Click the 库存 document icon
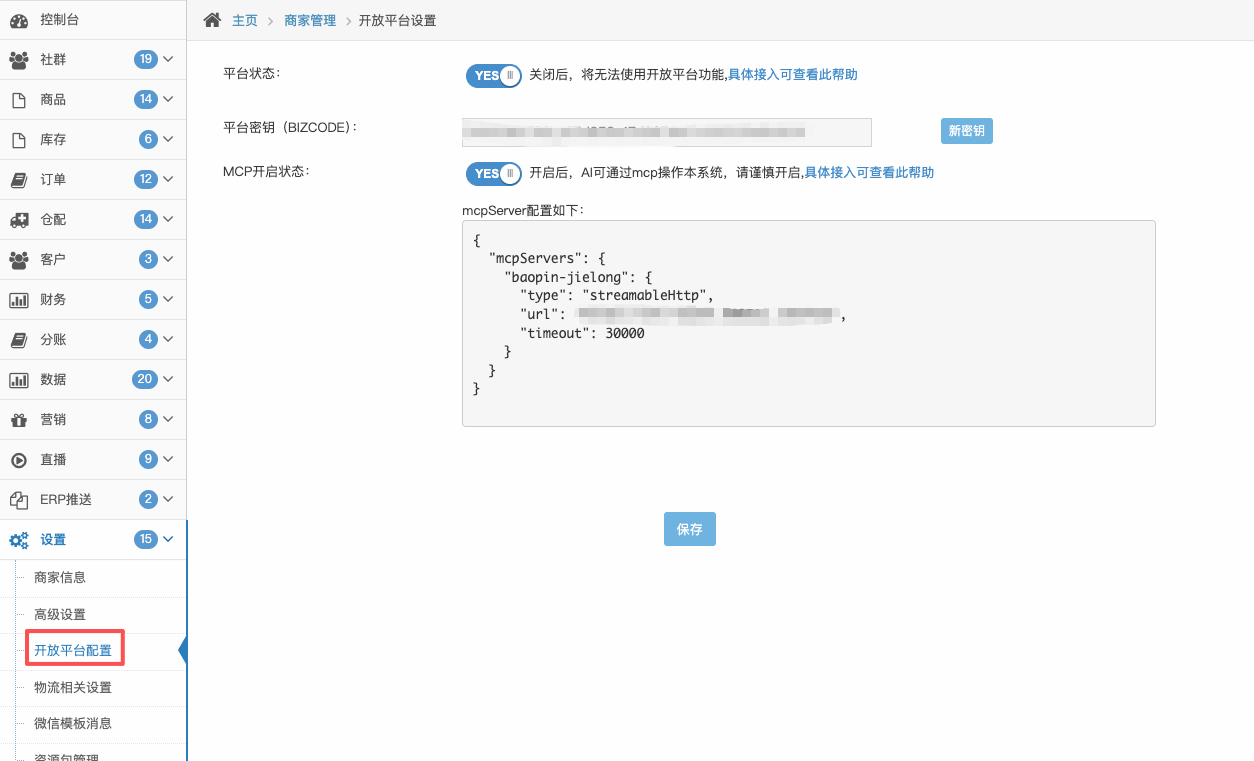The width and height of the screenshot is (1254, 761). tap(18, 140)
